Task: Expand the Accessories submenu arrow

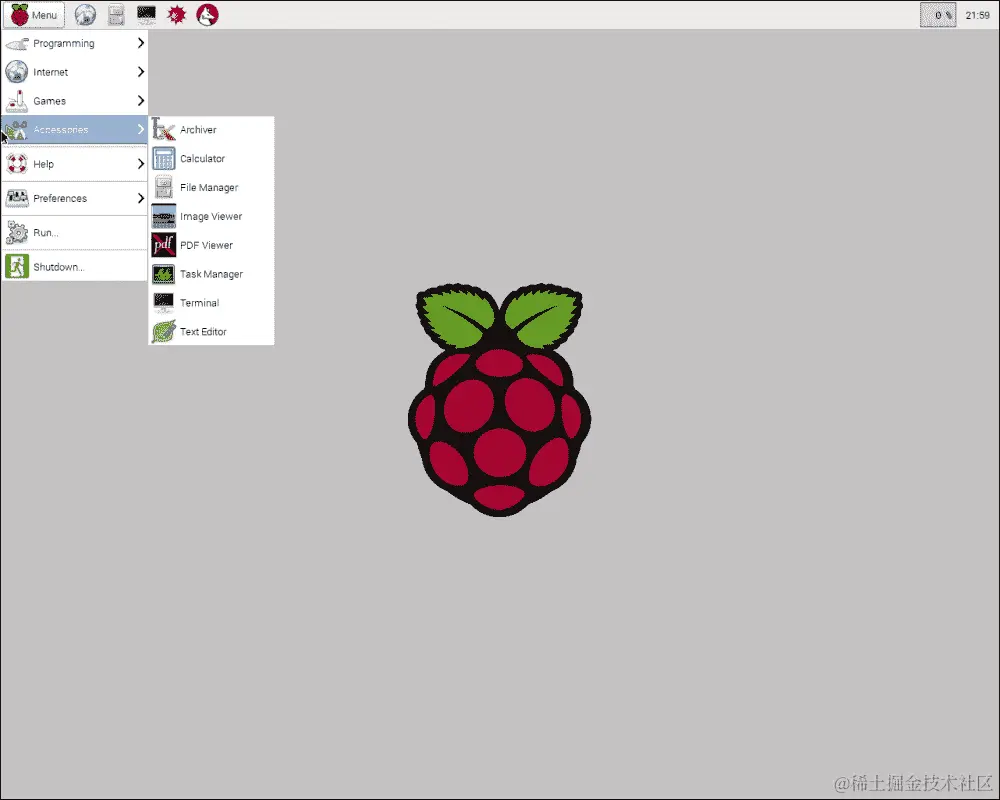Action: point(141,130)
